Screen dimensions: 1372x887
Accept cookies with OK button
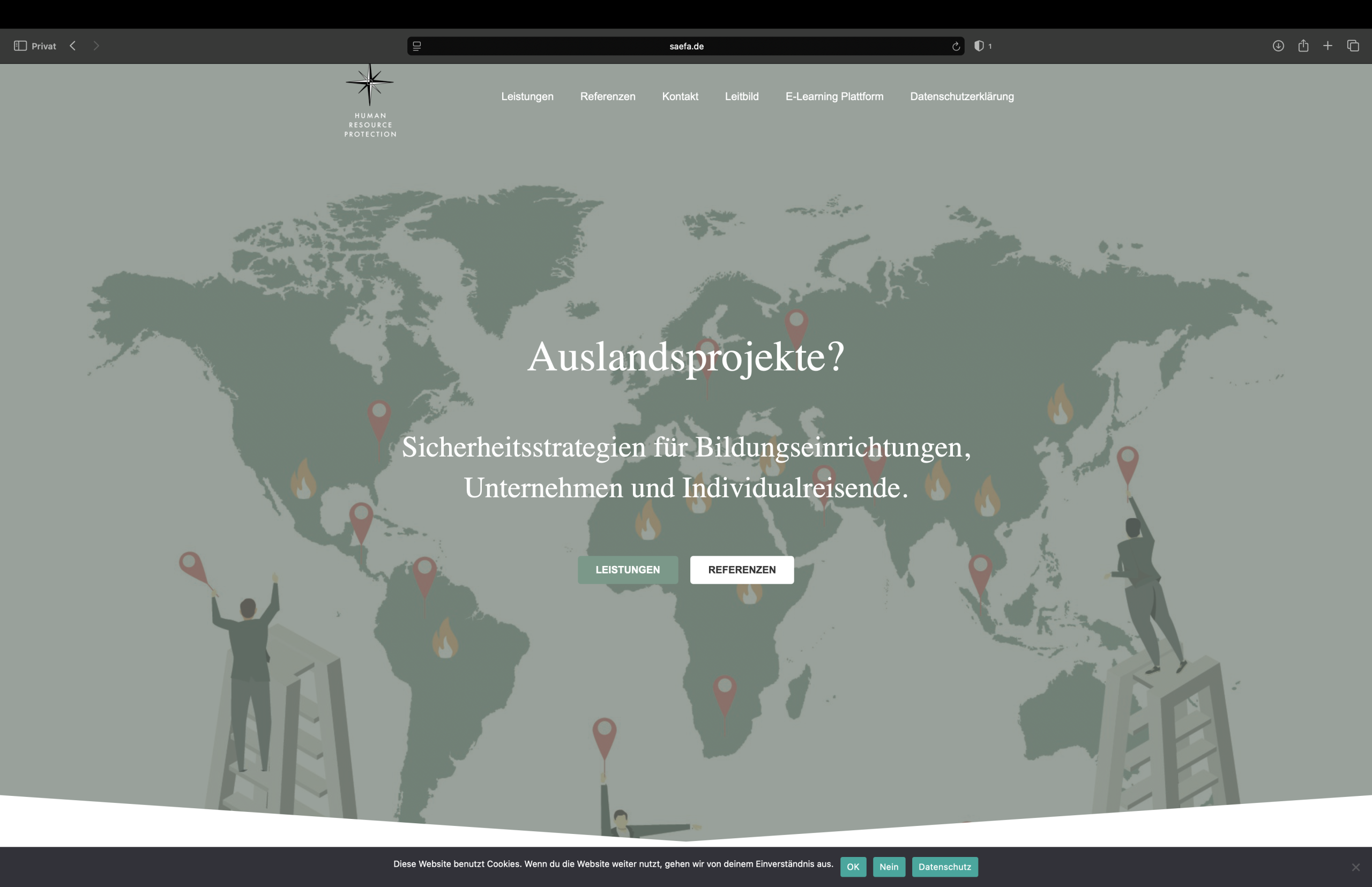853,867
